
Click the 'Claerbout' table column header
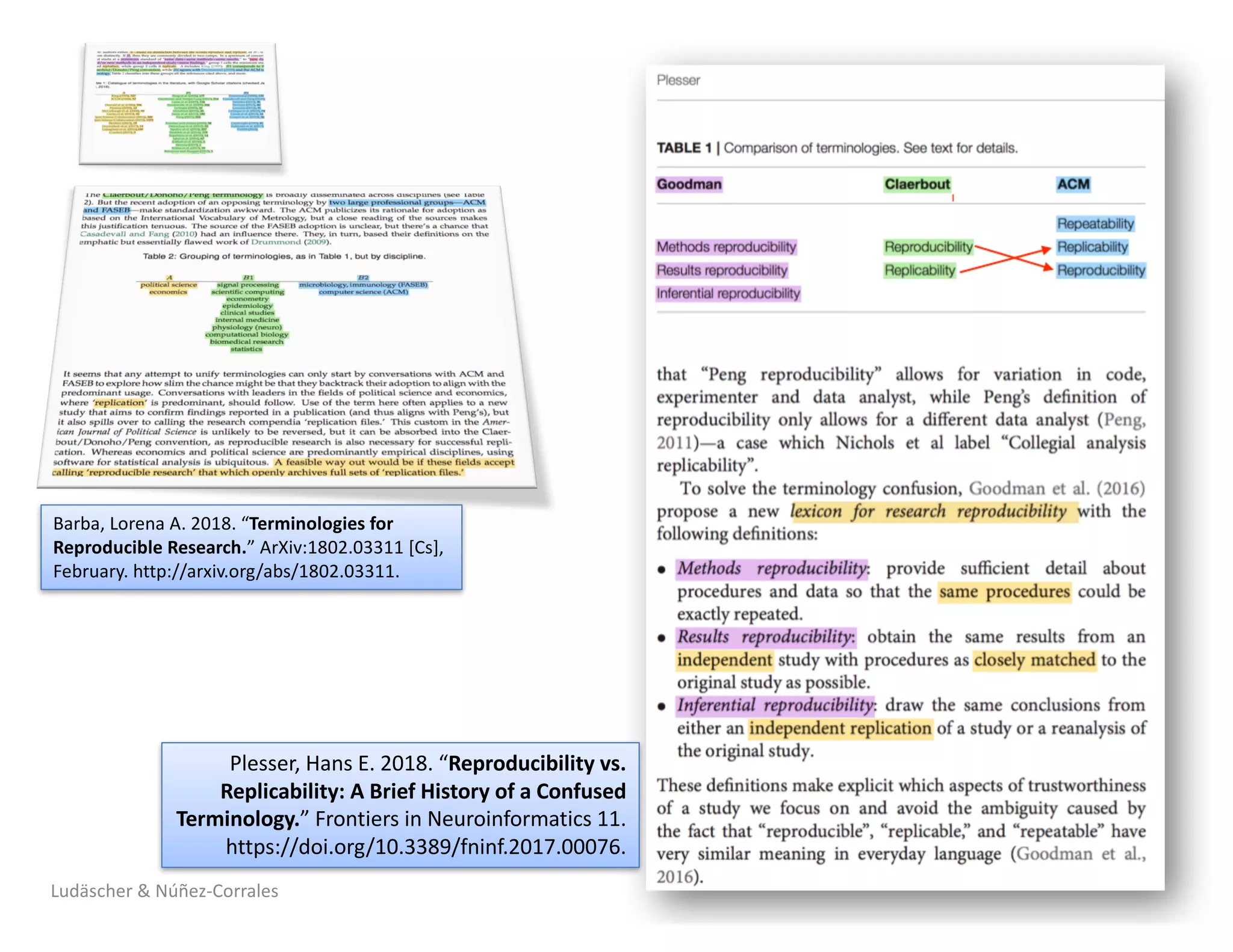[x=917, y=184]
